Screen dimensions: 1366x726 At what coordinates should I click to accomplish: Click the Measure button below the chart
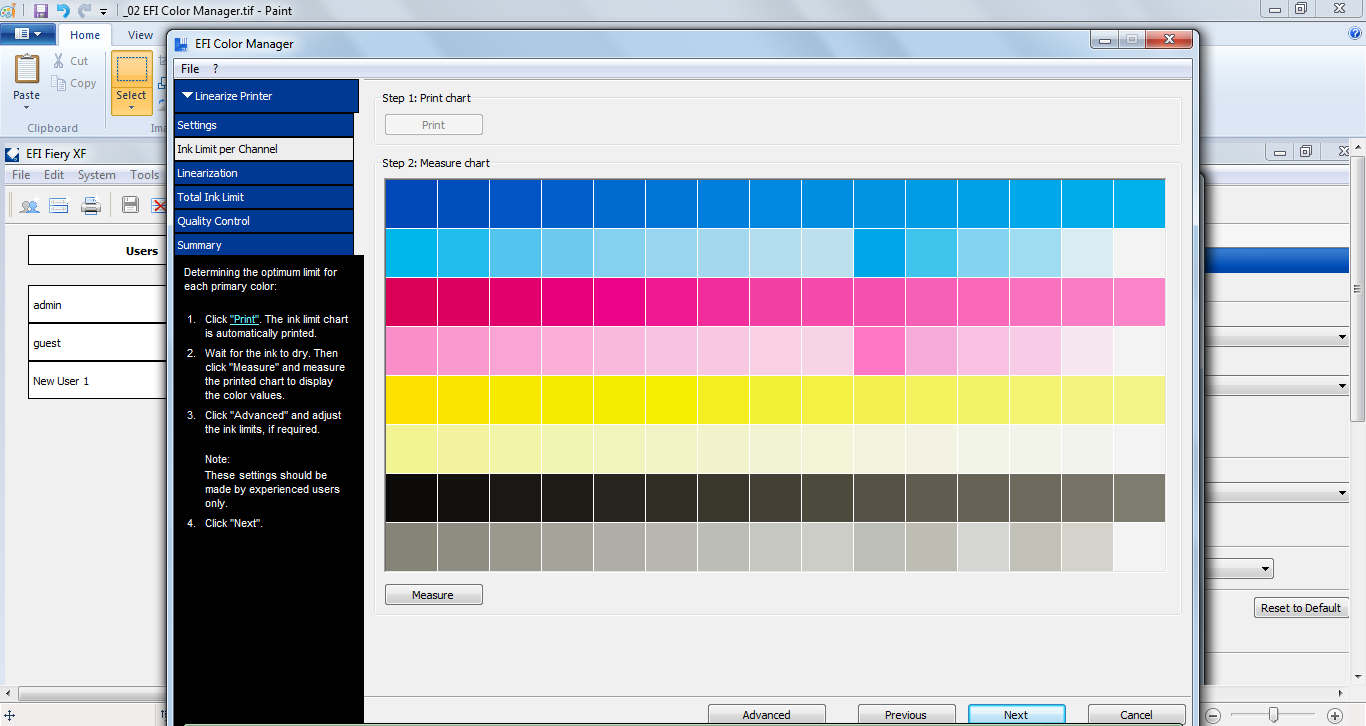tap(433, 594)
